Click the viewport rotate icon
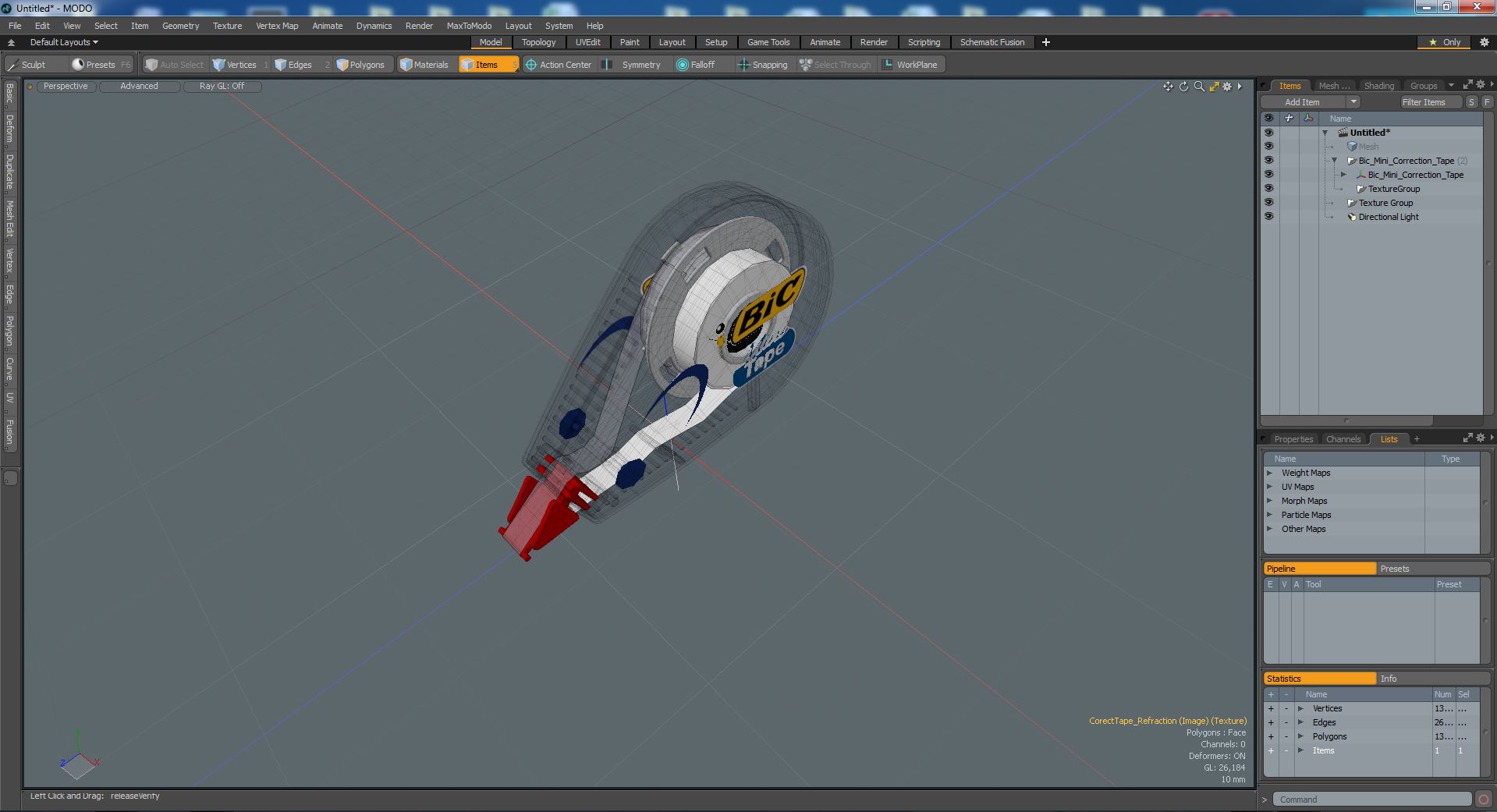This screenshot has width=1497, height=812. [x=1183, y=87]
